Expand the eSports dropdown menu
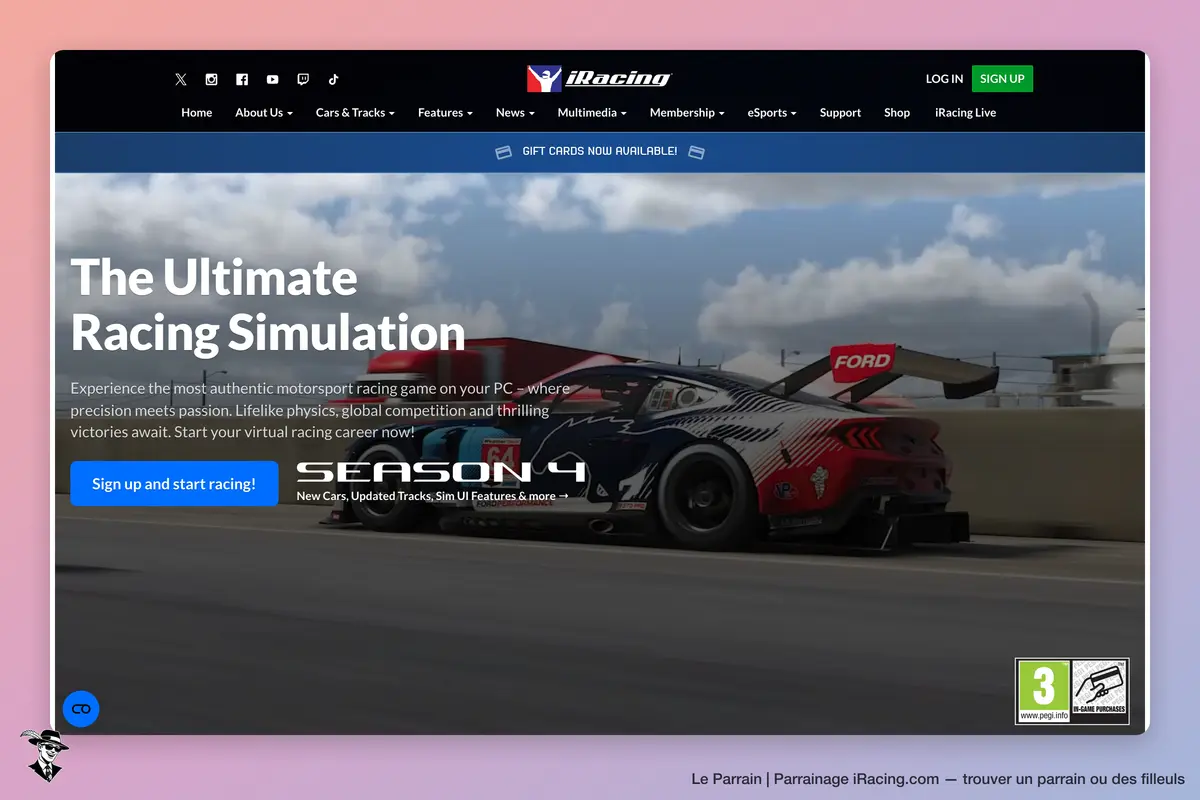 pos(772,113)
